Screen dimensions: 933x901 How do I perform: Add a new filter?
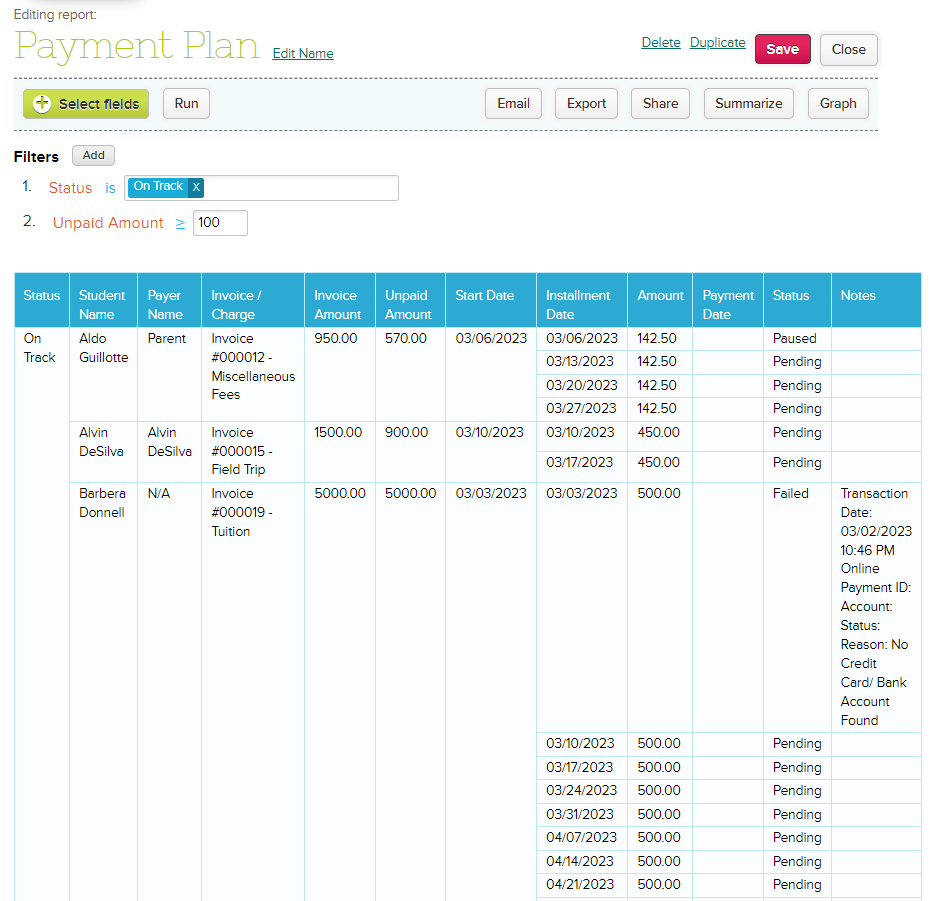pyautogui.click(x=94, y=156)
